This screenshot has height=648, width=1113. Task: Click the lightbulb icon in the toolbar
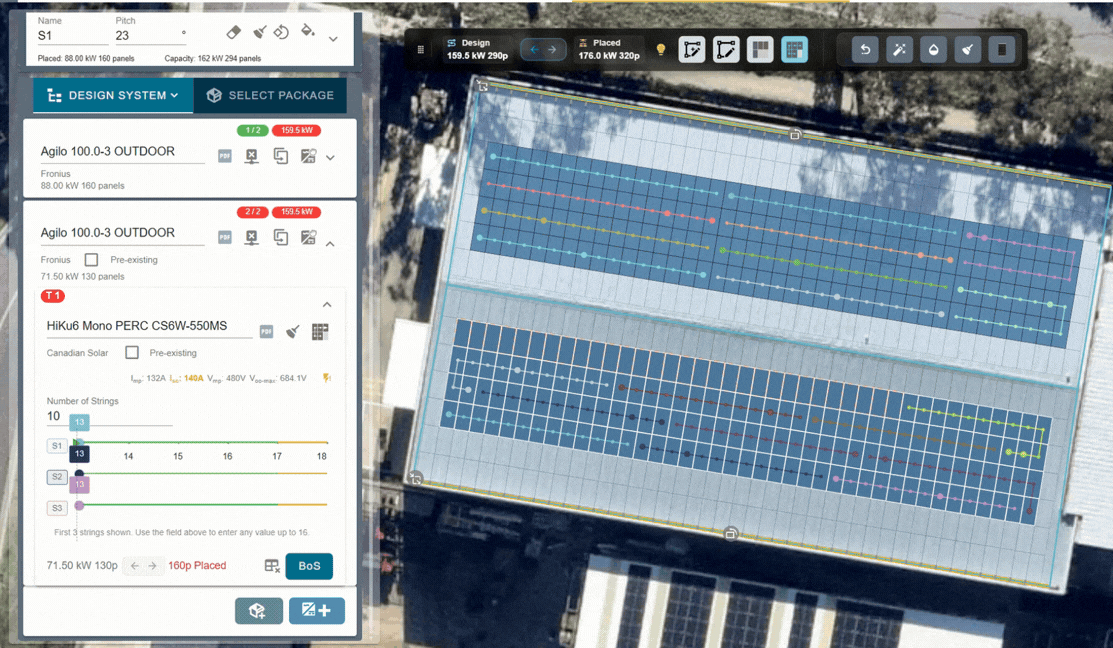point(661,49)
